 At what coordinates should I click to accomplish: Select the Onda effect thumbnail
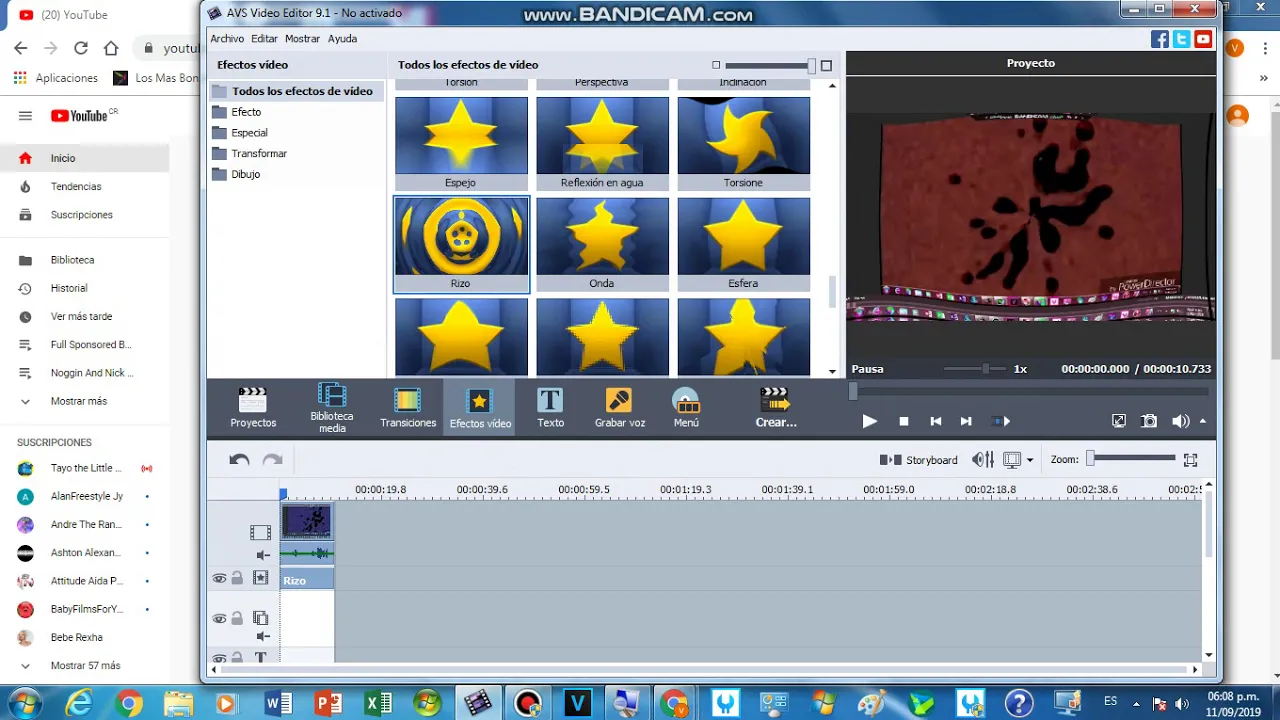pos(602,245)
